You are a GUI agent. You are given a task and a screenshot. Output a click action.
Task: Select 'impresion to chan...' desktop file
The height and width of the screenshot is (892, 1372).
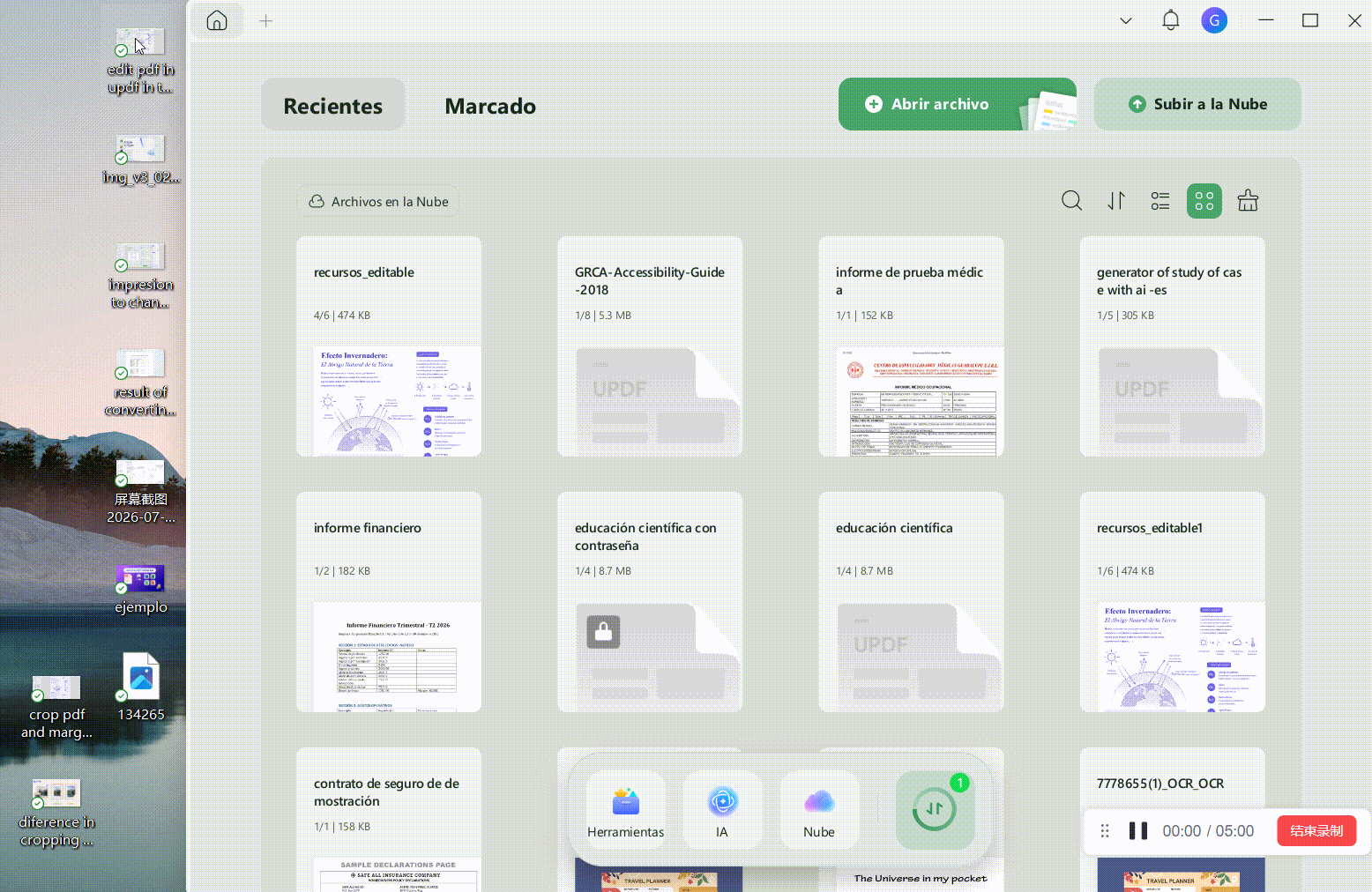coord(140,275)
